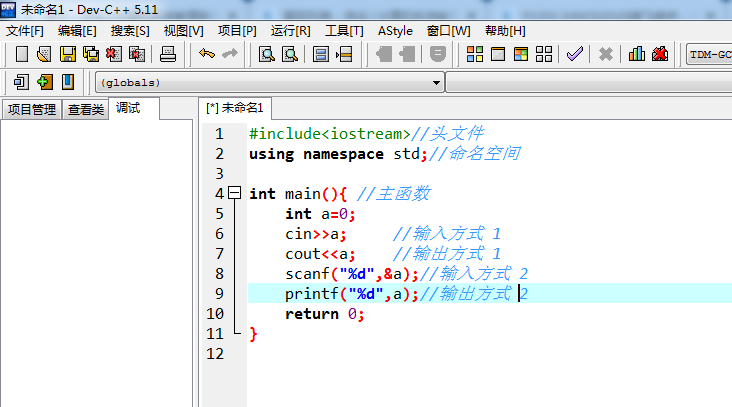The height and width of the screenshot is (407, 732).
Task: Compile and run with the colored window icon
Action: coord(521,54)
